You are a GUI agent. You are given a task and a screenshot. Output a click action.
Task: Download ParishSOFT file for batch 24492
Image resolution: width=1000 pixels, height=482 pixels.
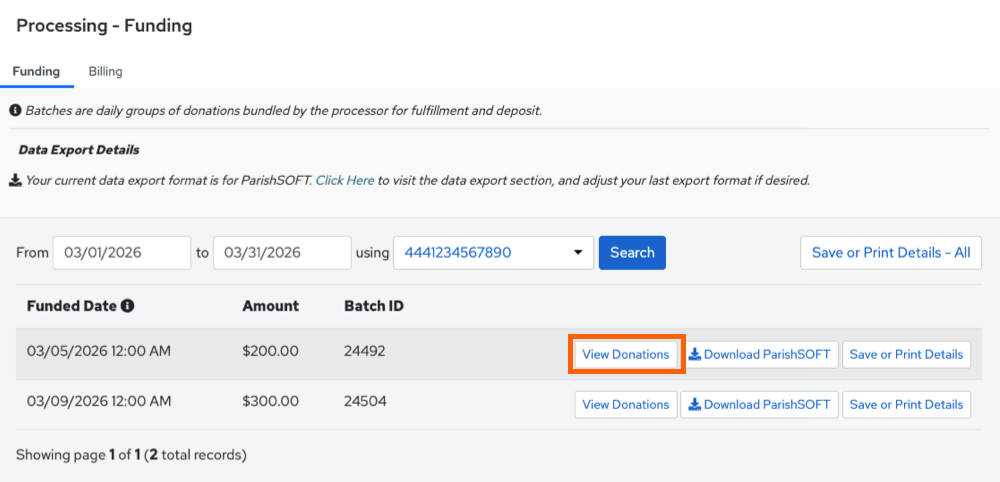[760, 354]
